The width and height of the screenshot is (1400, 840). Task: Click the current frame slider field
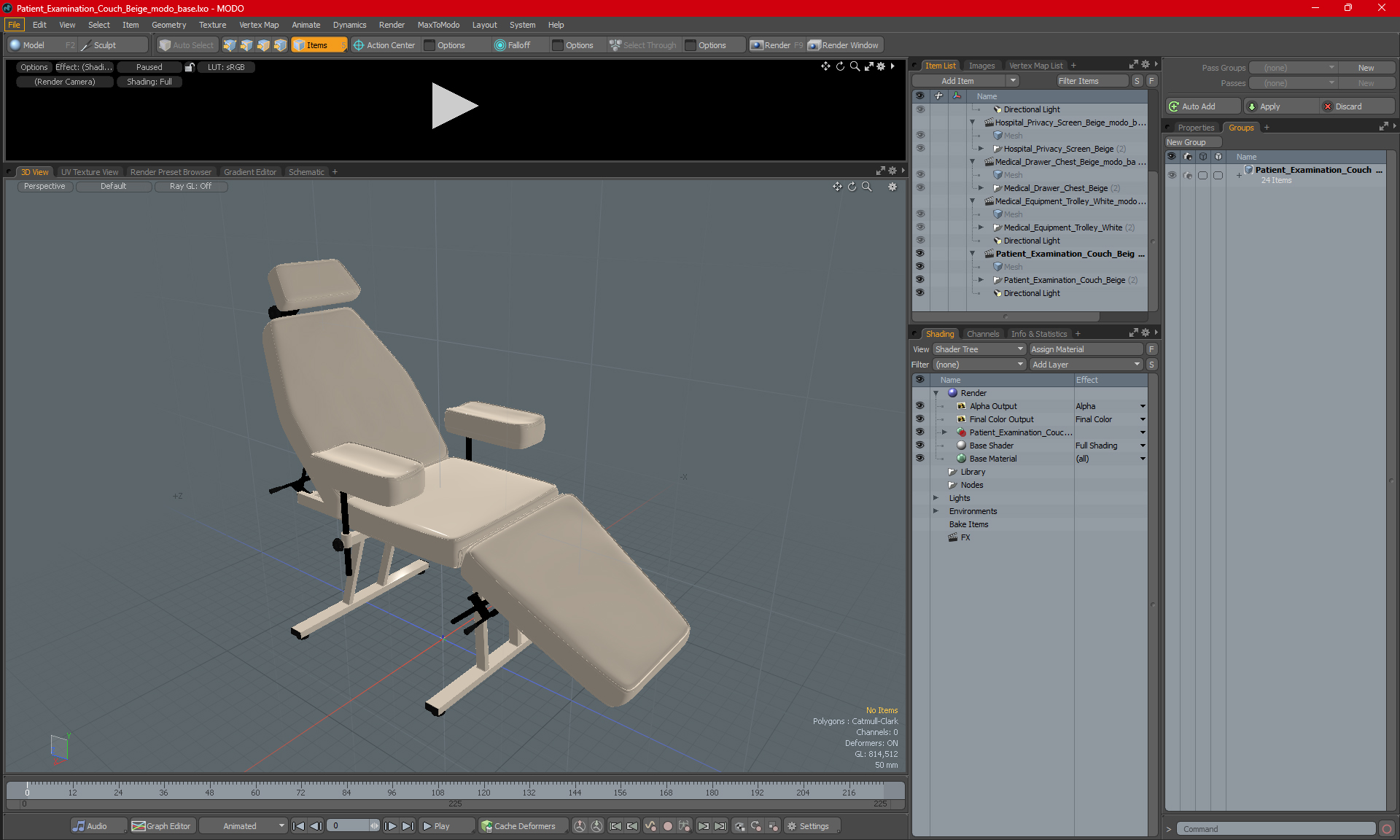pyautogui.click(x=353, y=826)
